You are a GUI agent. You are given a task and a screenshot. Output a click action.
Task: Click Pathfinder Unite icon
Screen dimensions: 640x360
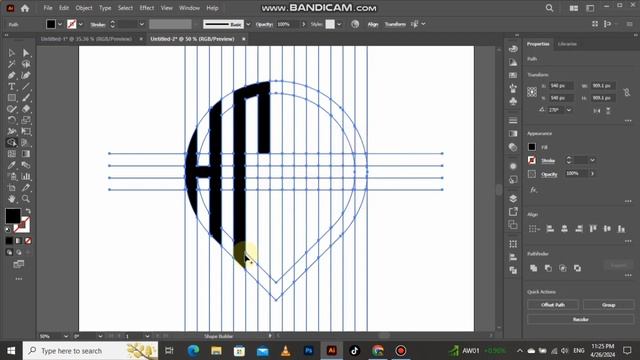(533, 268)
